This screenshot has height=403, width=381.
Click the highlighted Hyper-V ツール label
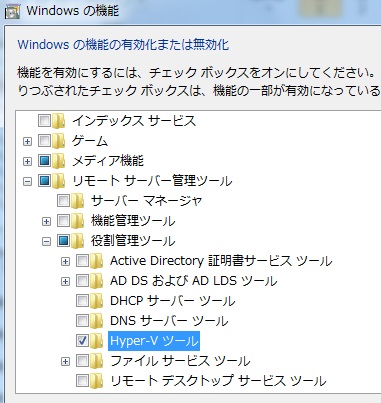[x=154, y=341]
